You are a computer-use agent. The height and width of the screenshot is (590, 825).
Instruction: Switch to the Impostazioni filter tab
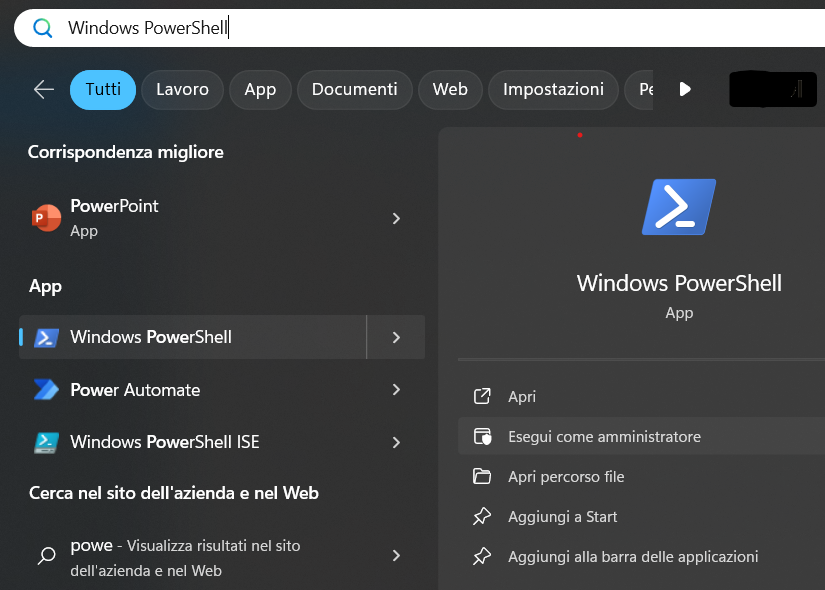pyautogui.click(x=553, y=89)
